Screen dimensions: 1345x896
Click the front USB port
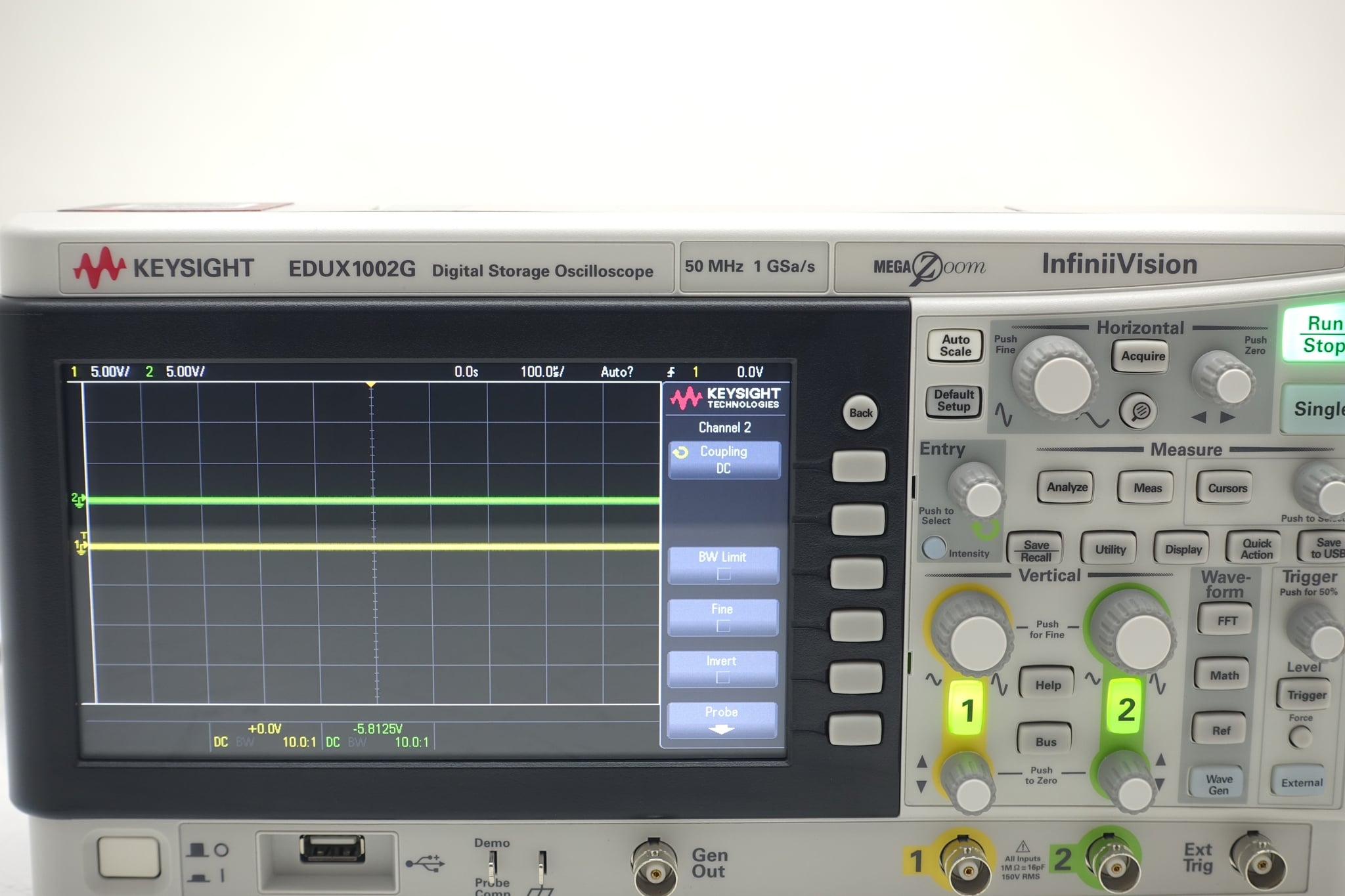click(332, 847)
